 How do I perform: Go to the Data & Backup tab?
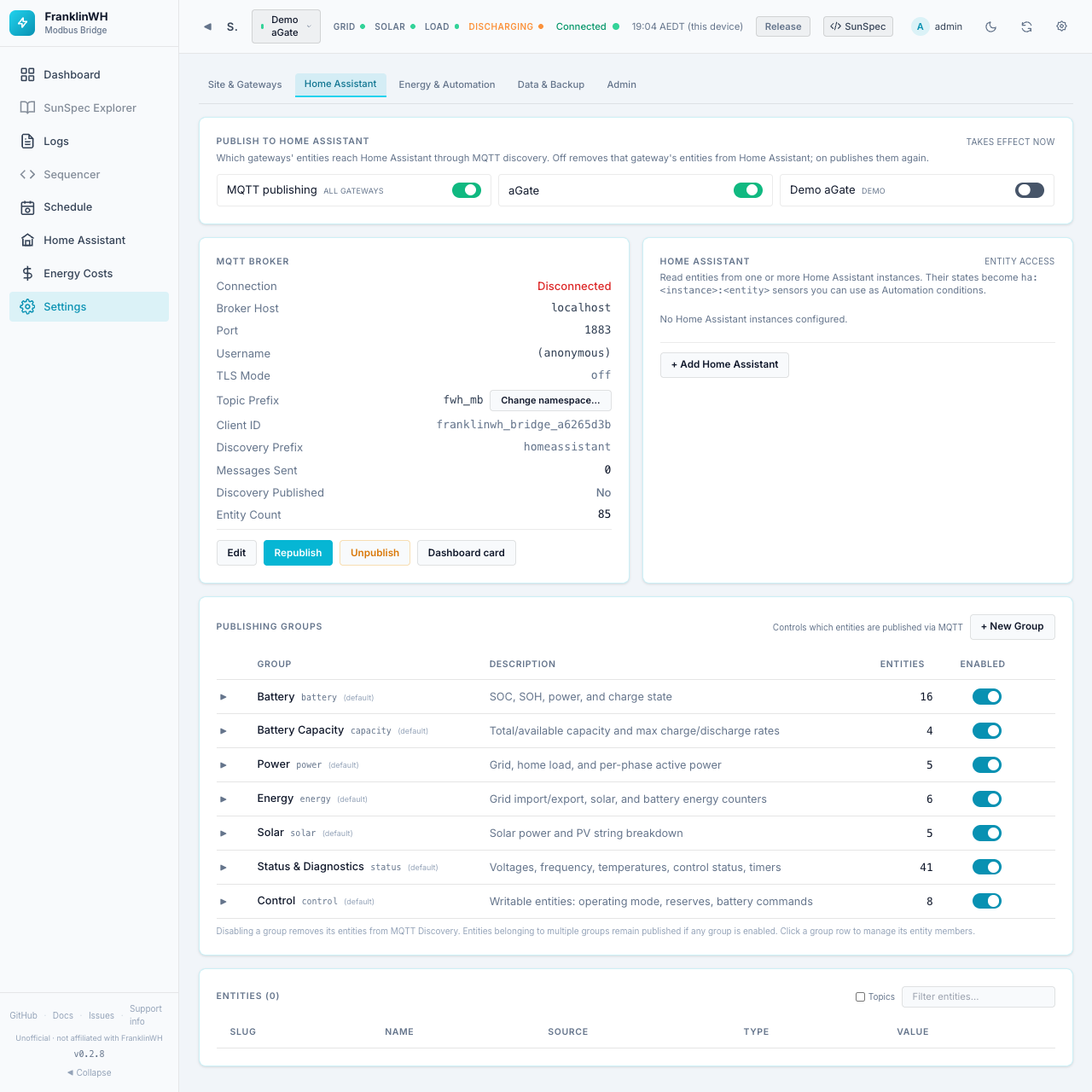pyautogui.click(x=551, y=84)
